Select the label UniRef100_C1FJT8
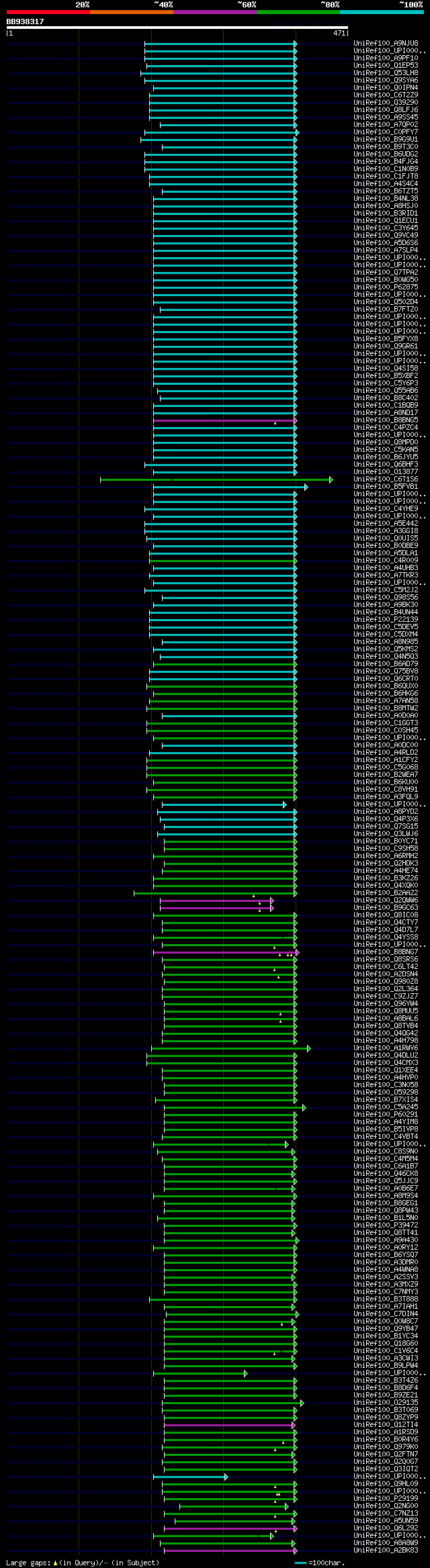The image size is (430, 1568). [386, 176]
